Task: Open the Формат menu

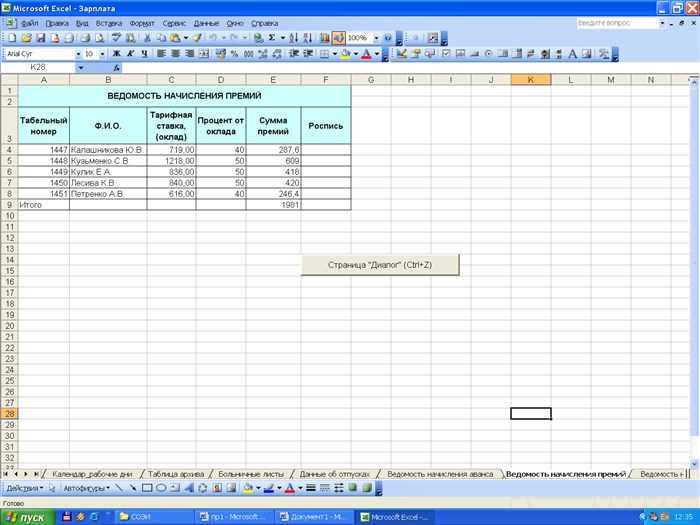Action: [x=142, y=23]
